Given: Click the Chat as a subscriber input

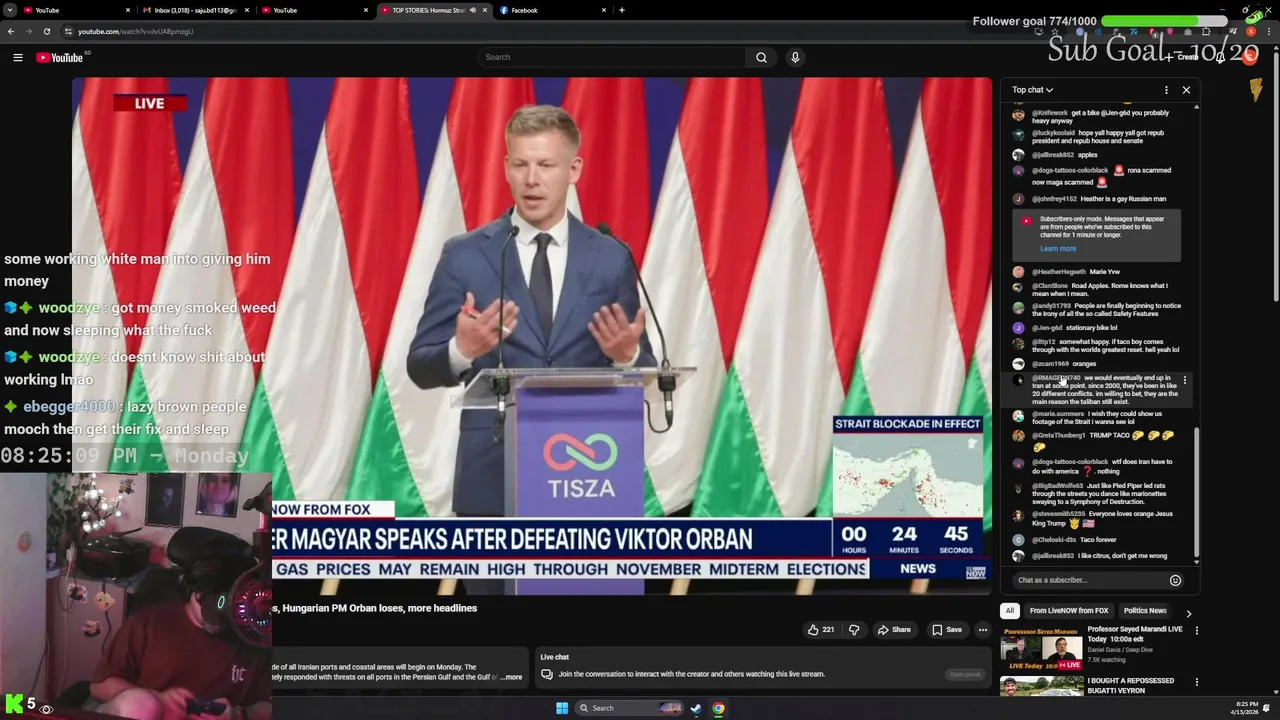Looking at the screenshot, I should point(1088,580).
